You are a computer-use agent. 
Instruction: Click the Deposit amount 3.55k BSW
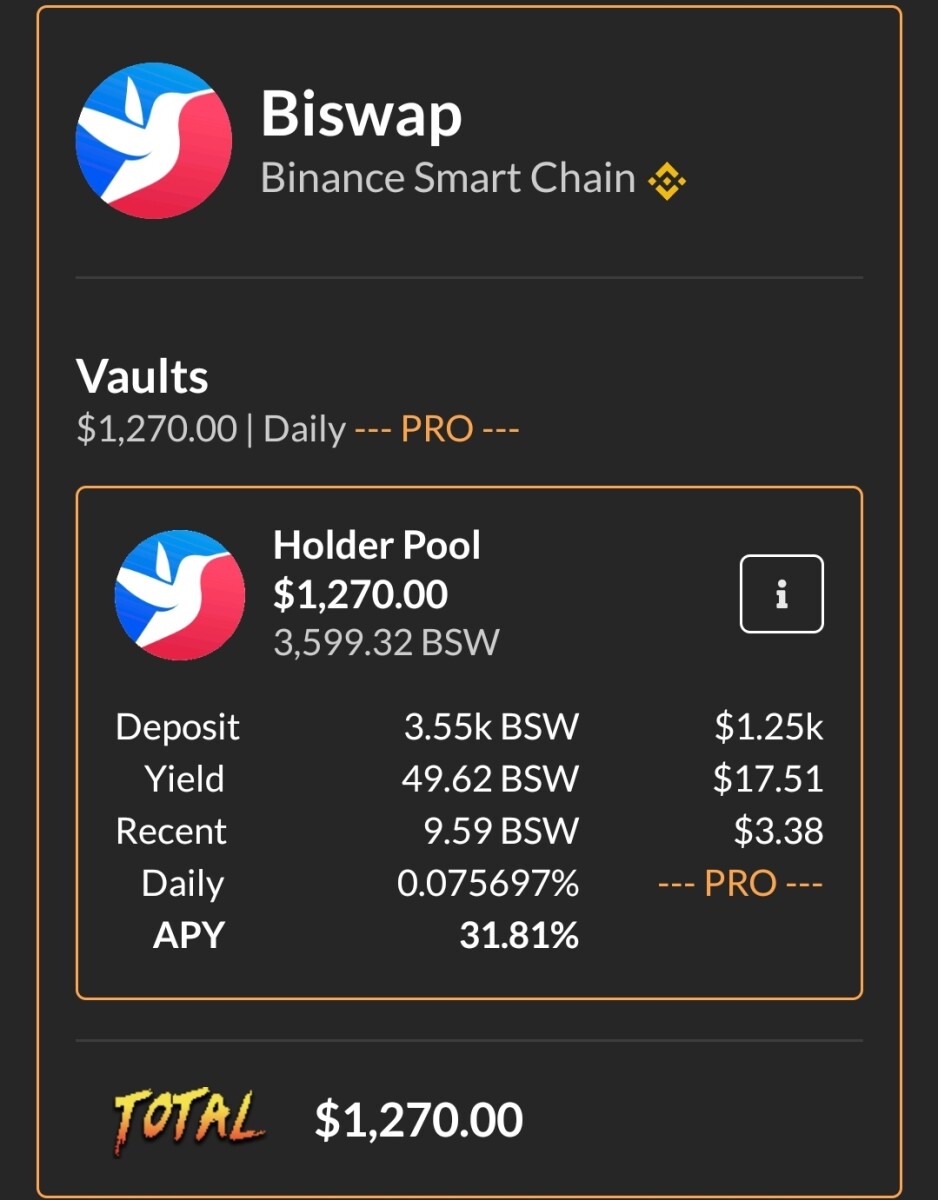tap(490, 727)
